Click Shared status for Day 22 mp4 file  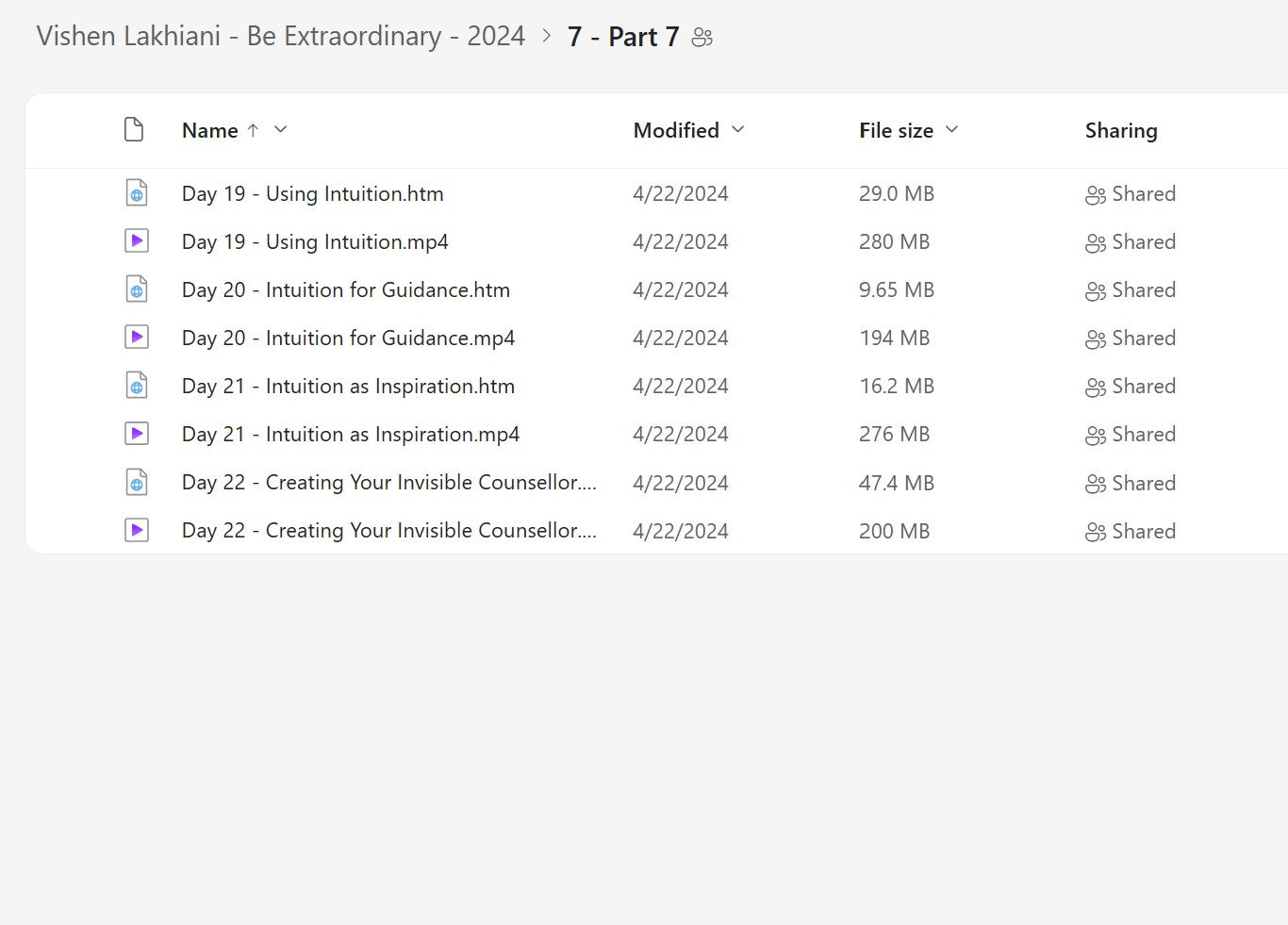(x=1131, y=532)
